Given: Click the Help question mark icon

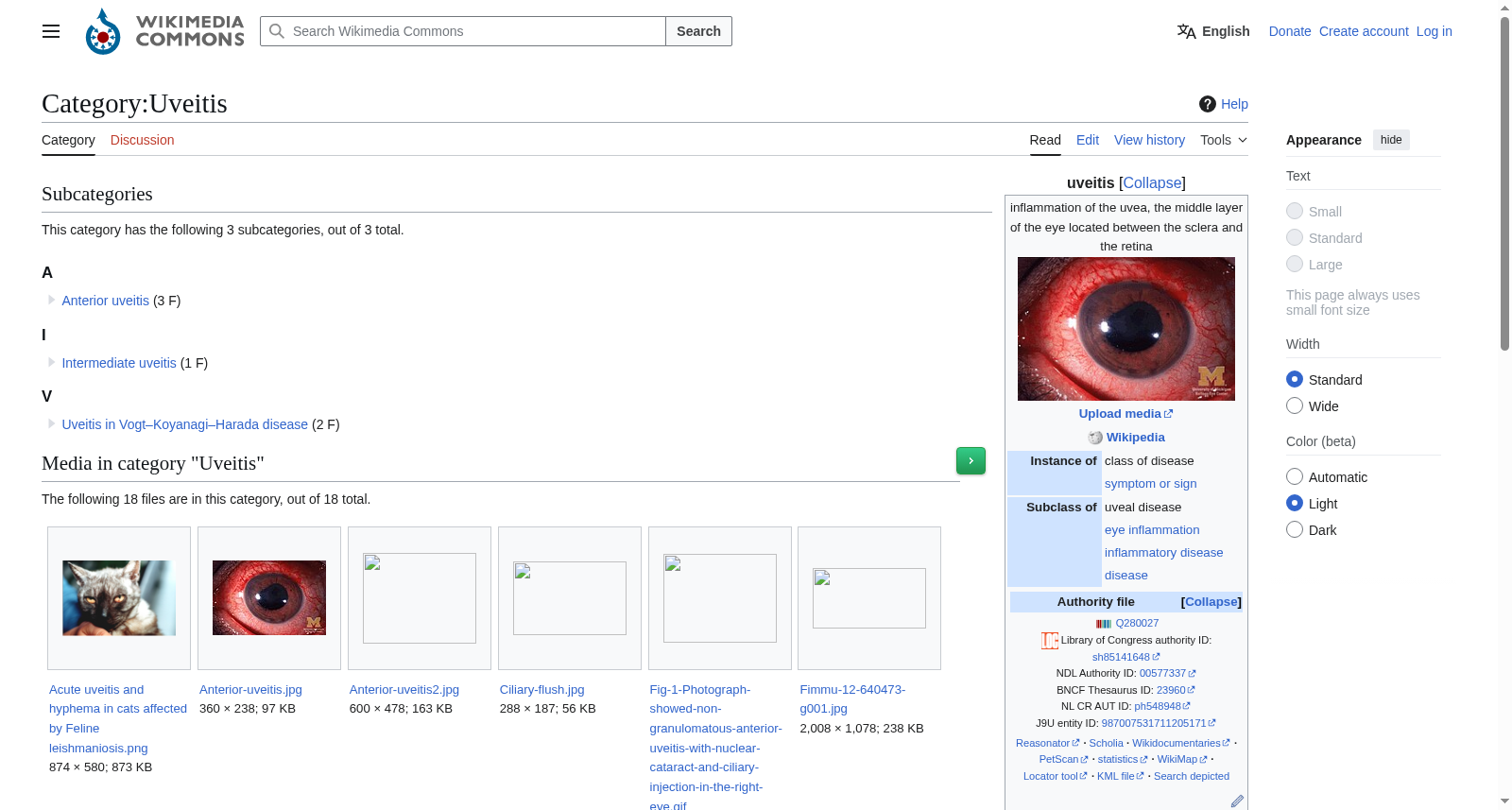Looking at the screenshot, I should coord(1208,104).
